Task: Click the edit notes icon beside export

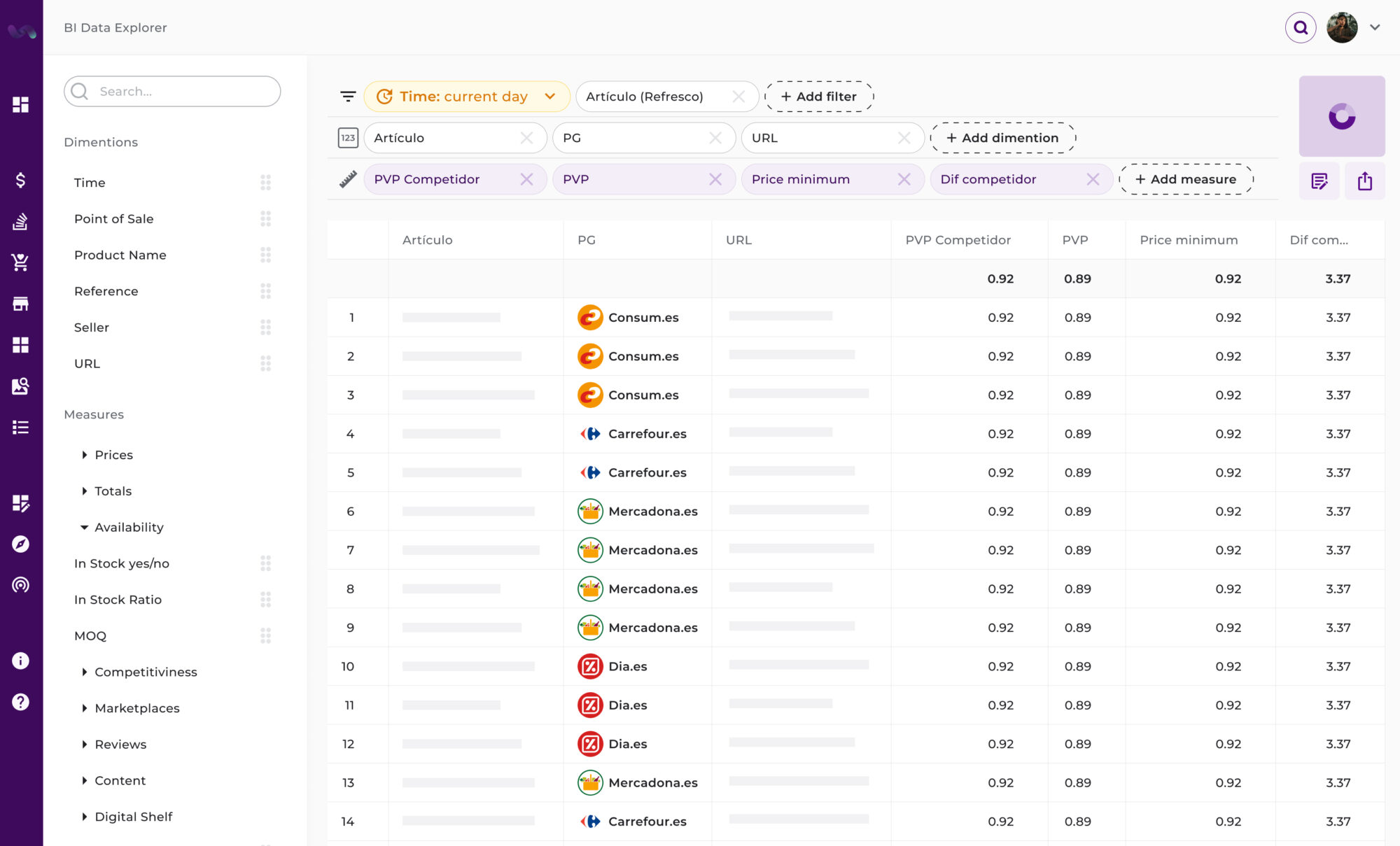Action: pyautogui.click(x=1319, y=181)
